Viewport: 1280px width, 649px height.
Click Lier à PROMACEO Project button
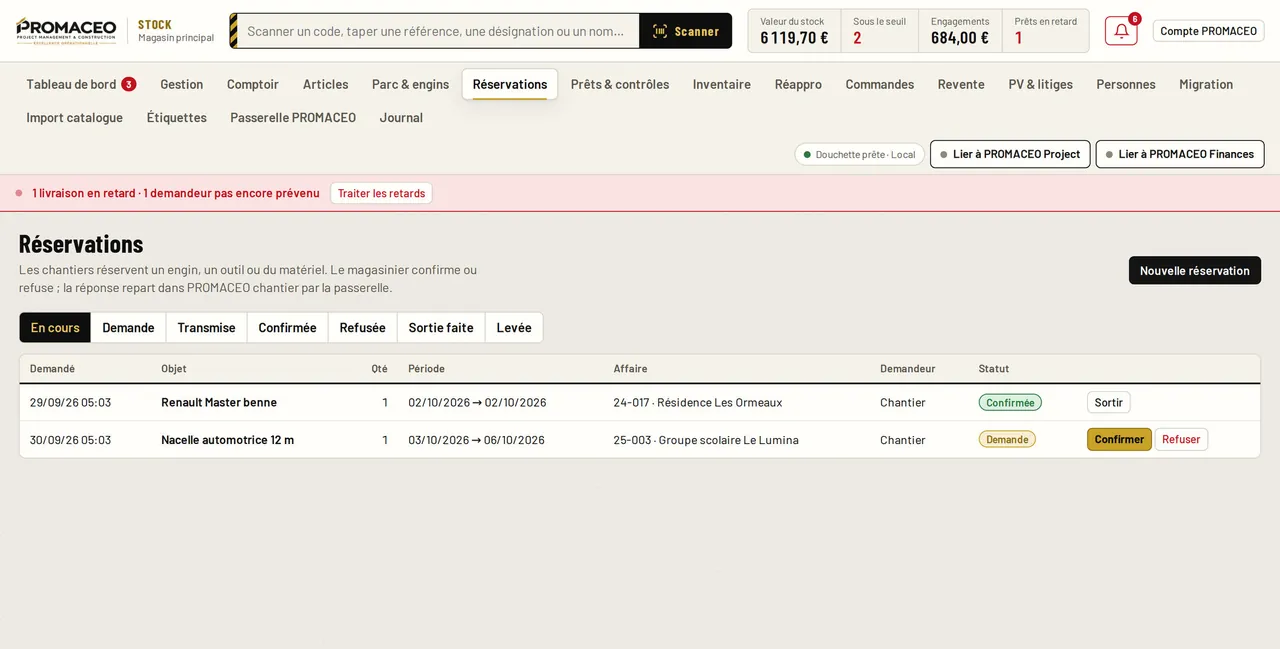click(1010, 154)
